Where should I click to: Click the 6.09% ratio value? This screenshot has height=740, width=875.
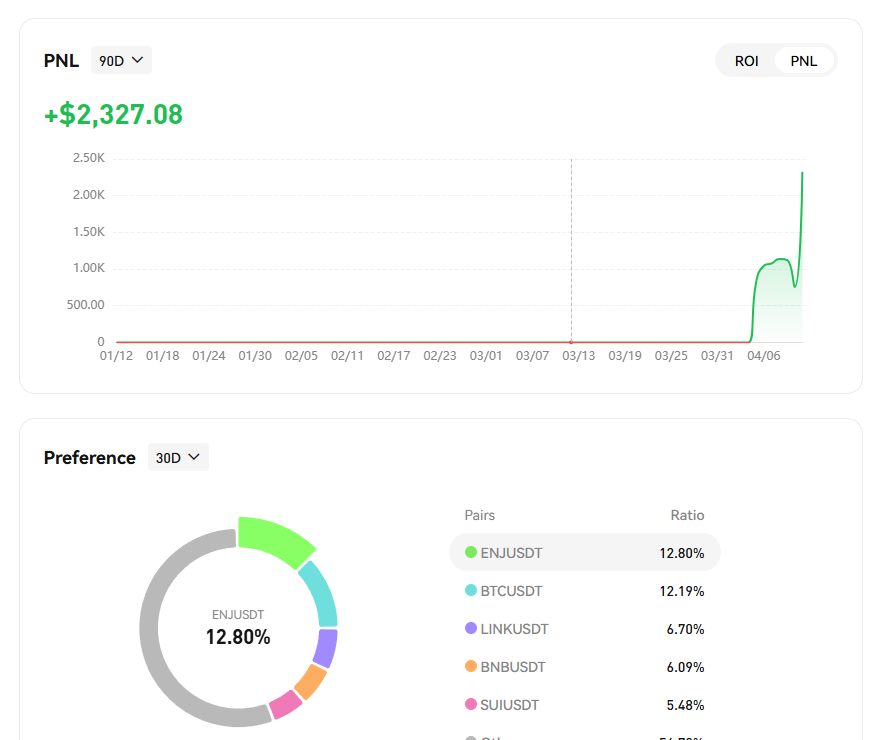click(x=685, y=667)
